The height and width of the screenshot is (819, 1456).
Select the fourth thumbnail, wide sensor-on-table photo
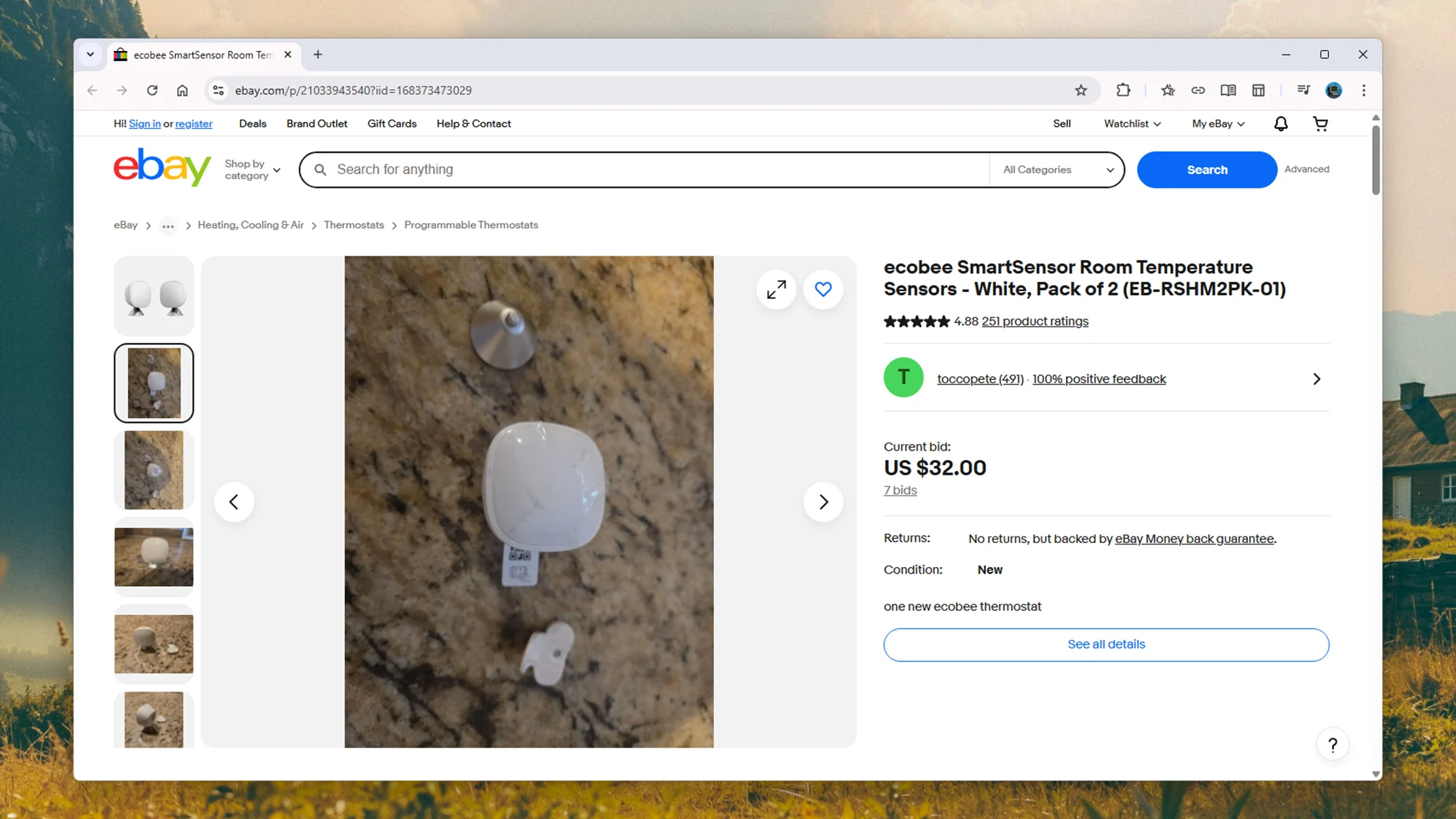[154, 557]
